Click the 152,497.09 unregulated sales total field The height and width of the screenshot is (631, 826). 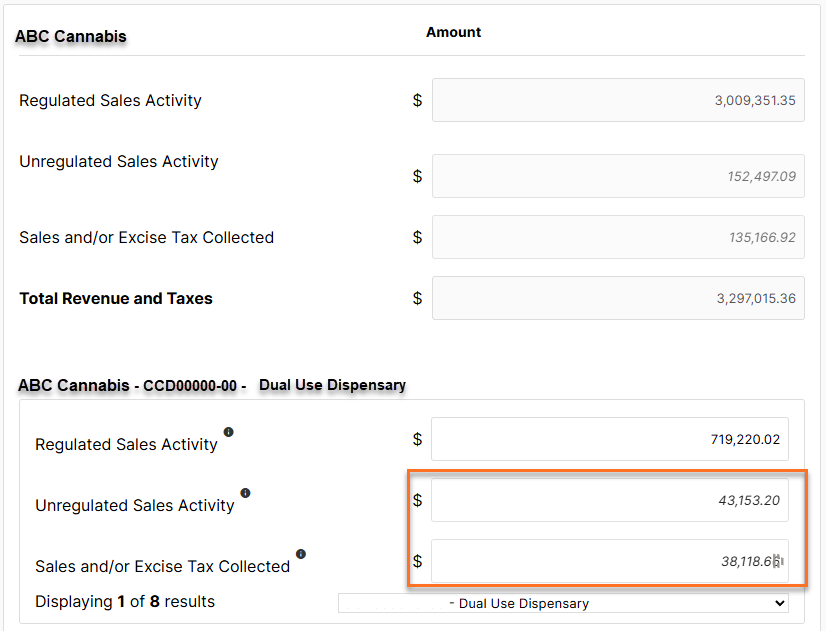[x=618, y=176]
